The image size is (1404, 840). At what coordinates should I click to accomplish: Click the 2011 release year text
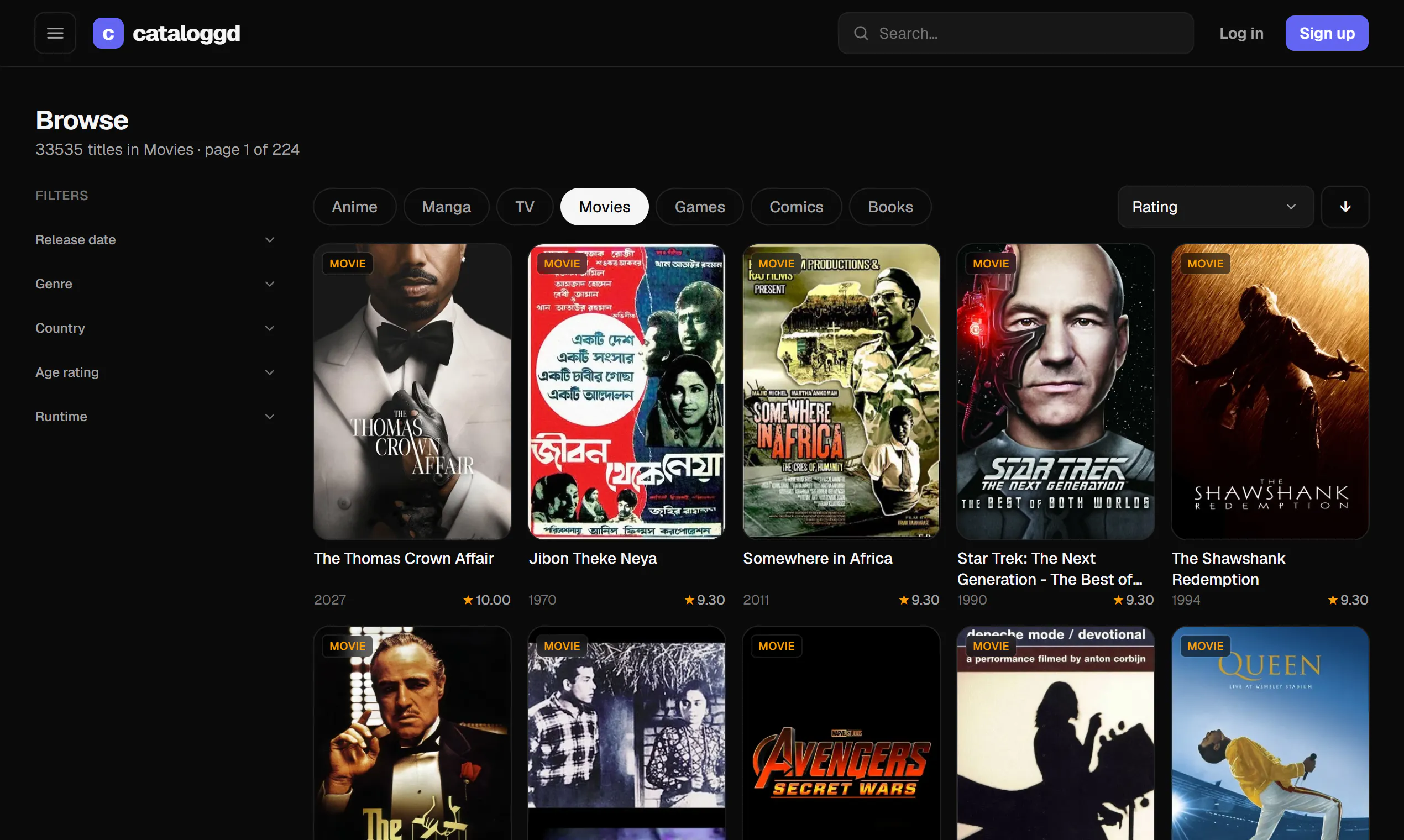(756, 600)
